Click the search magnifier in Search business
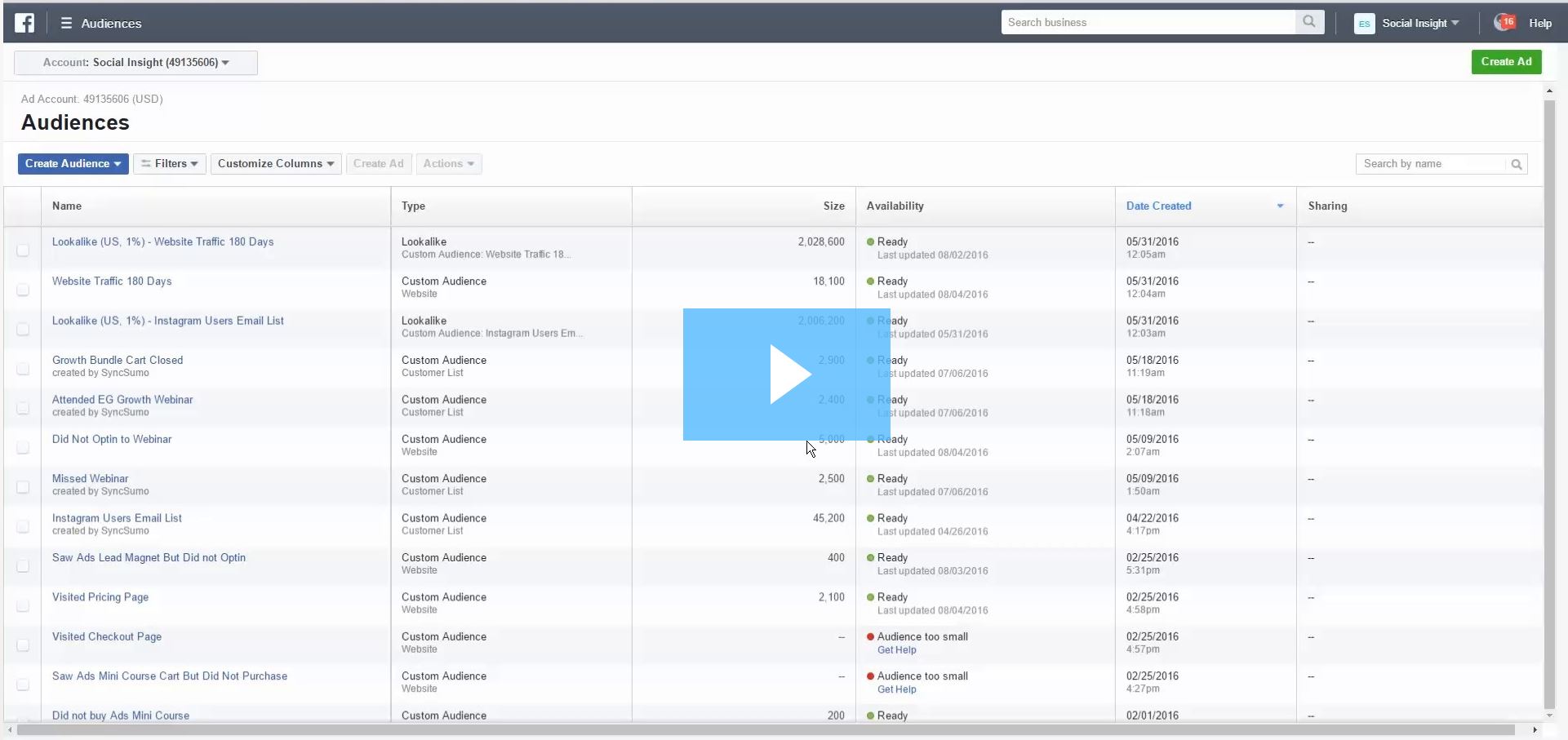 1309,22
